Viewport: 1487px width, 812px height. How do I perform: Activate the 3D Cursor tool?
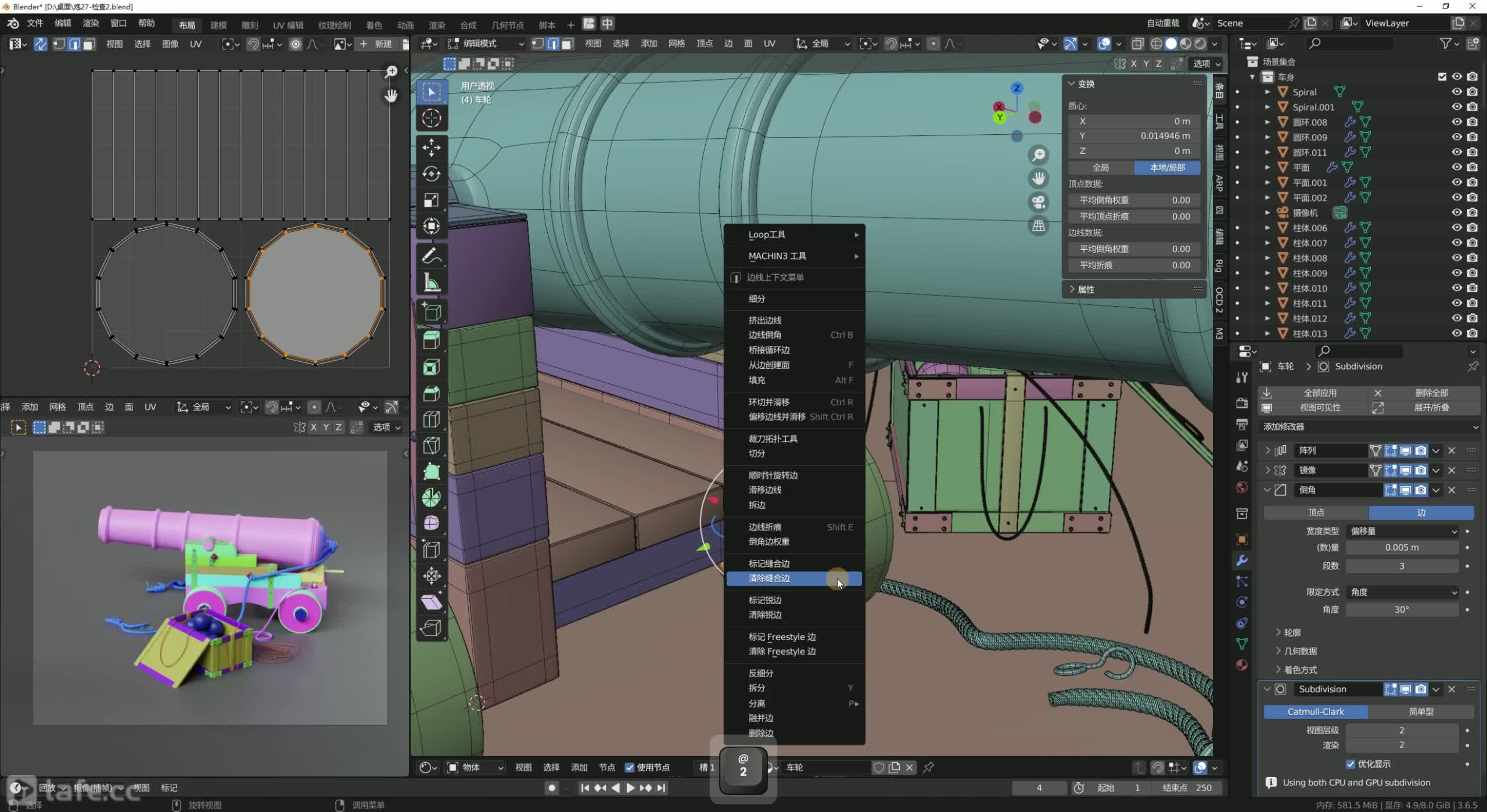(x=431, y=118)
